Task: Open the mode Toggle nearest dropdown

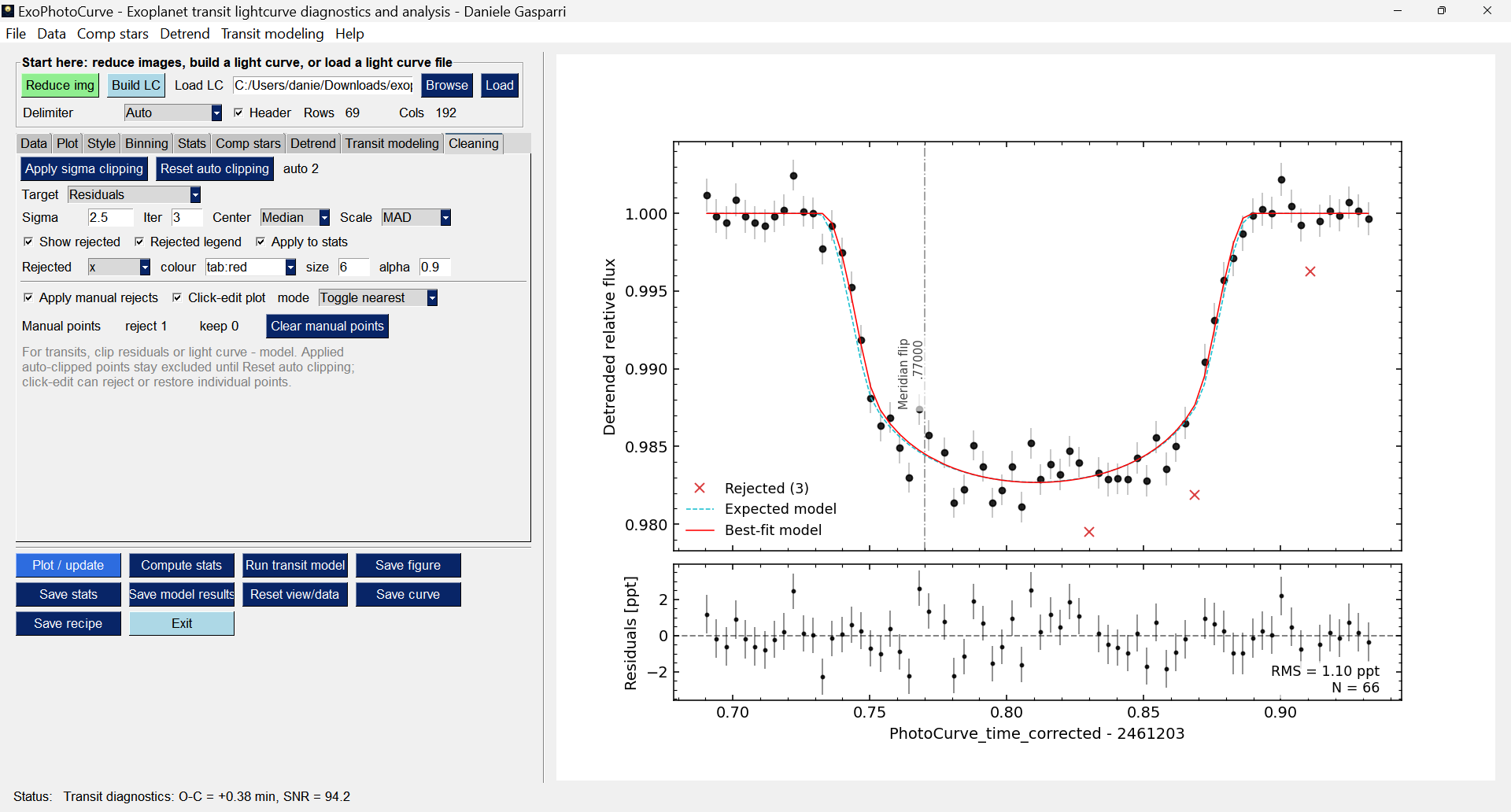Action: [378, 298]
